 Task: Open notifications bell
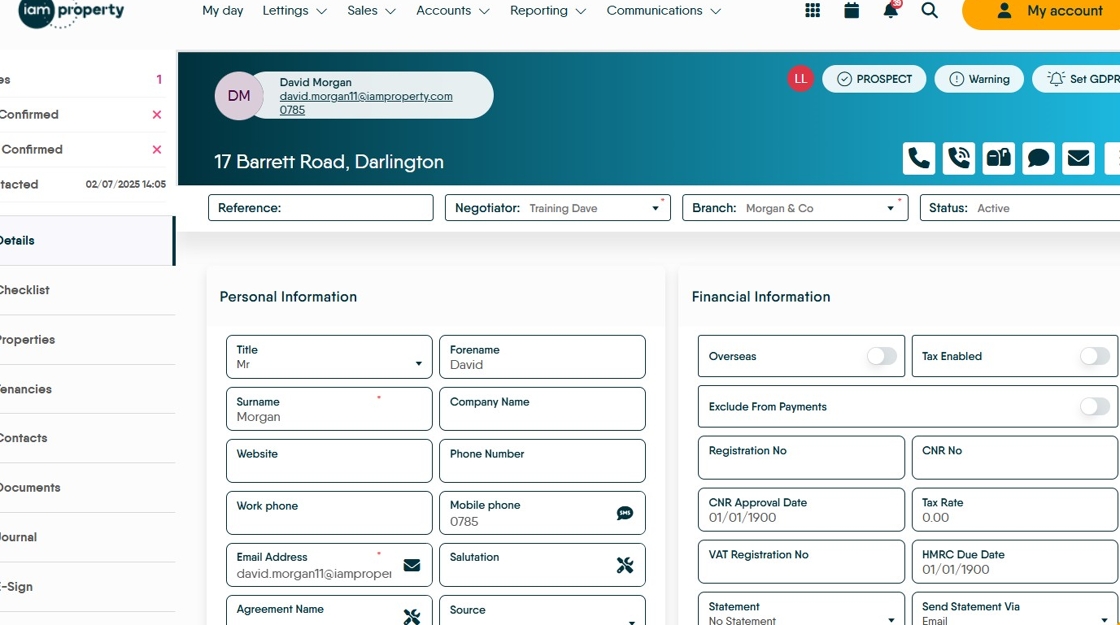click(891, 10)
